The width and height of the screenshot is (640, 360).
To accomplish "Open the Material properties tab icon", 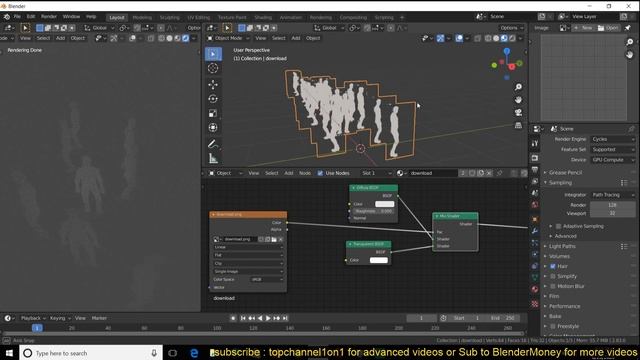I will tap(535, 289).
